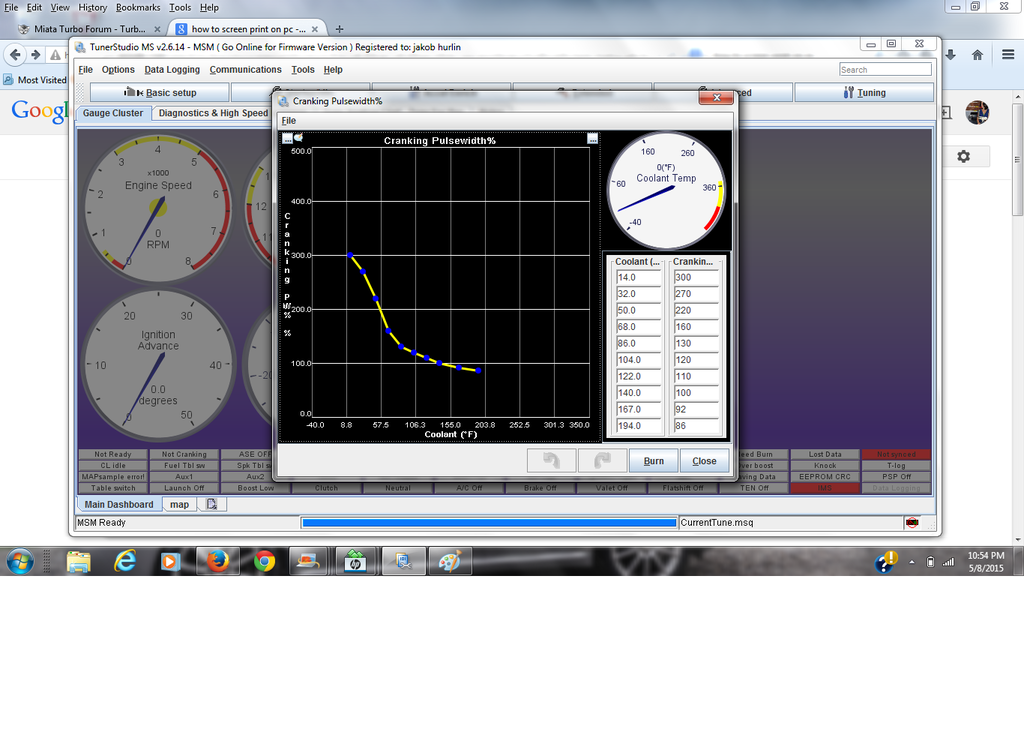This screenshot has height=750, width=1024.
Task: Click the undo arrow button in dialog
Action: point(551,461)
